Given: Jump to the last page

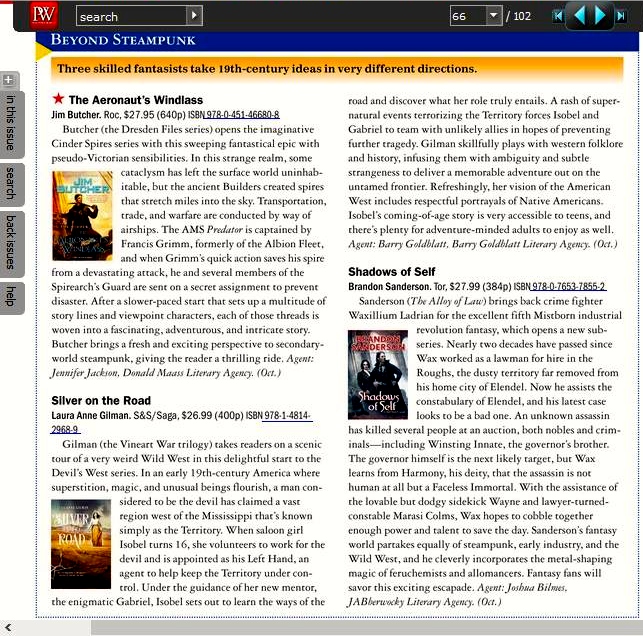Looking at the screenshot, I should point(621,16).
